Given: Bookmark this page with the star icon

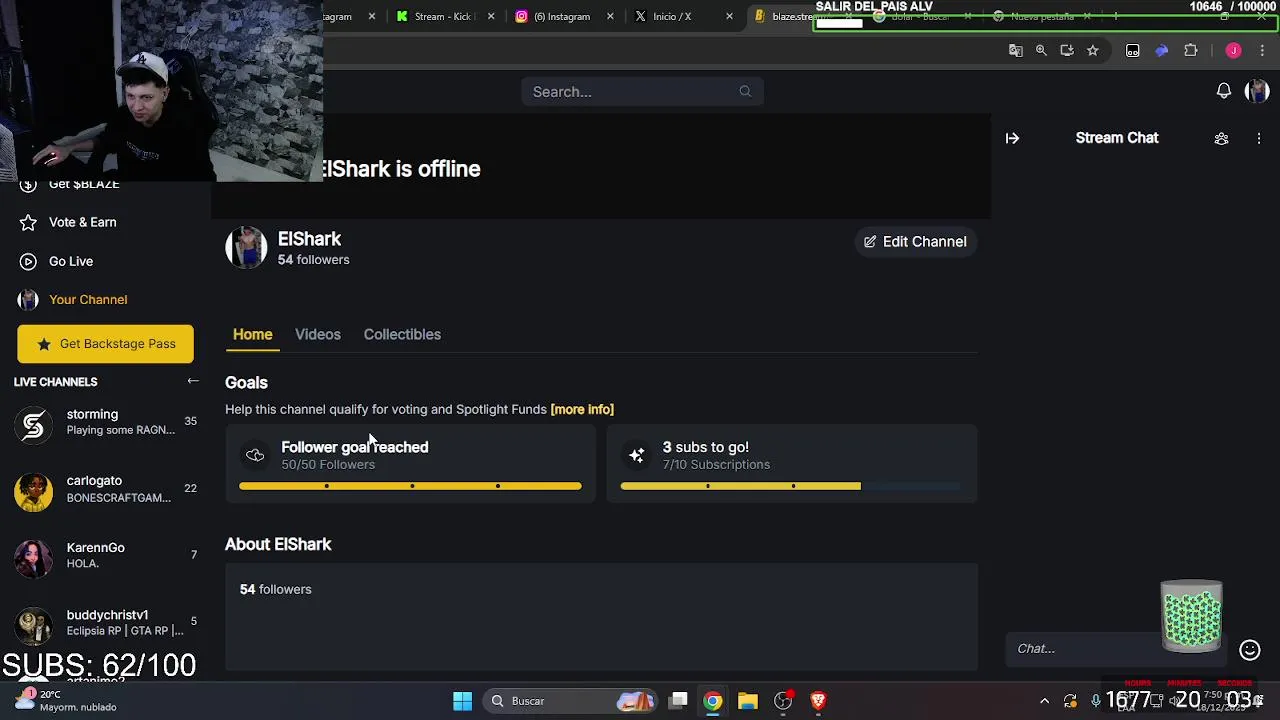Looking at the screenshot, I should [1093, 50].
